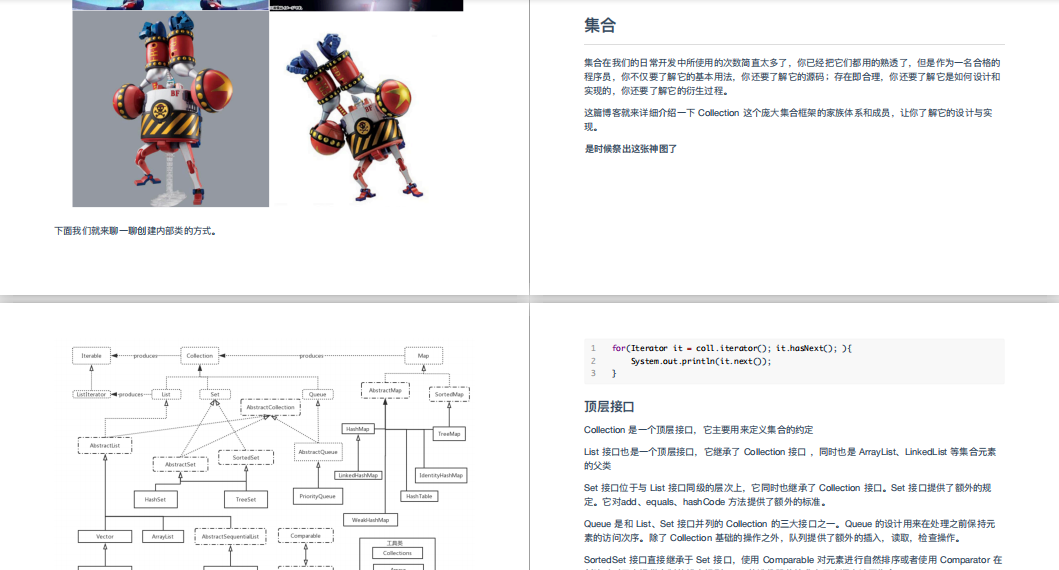The image size is (1059, 570).
Task: Click the 顶层接口 heading
Action: click(609, 407)
